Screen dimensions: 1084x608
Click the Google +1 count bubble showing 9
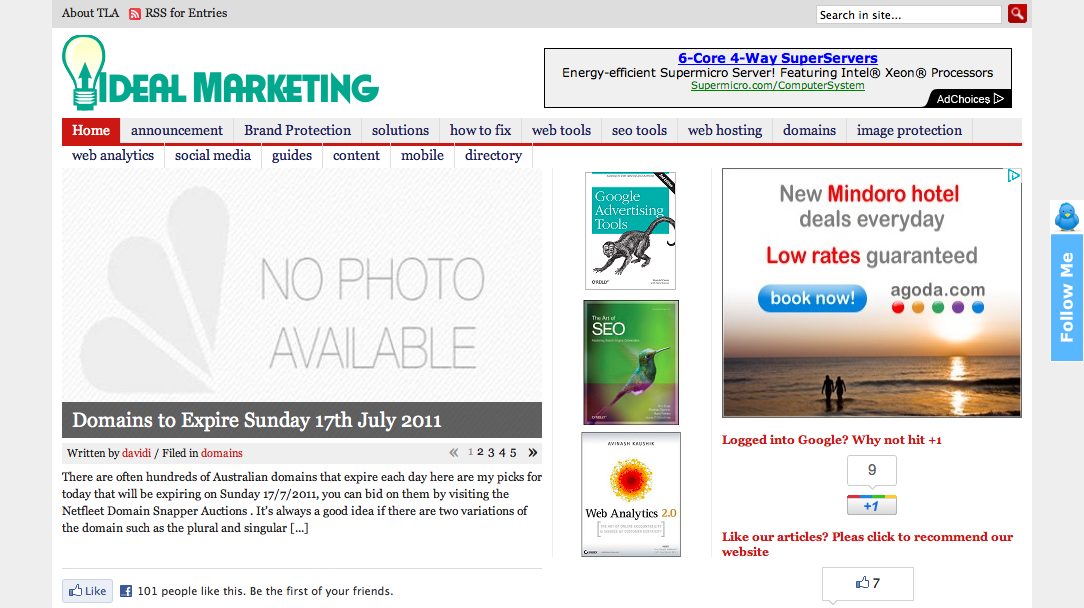tap(872, 470)
